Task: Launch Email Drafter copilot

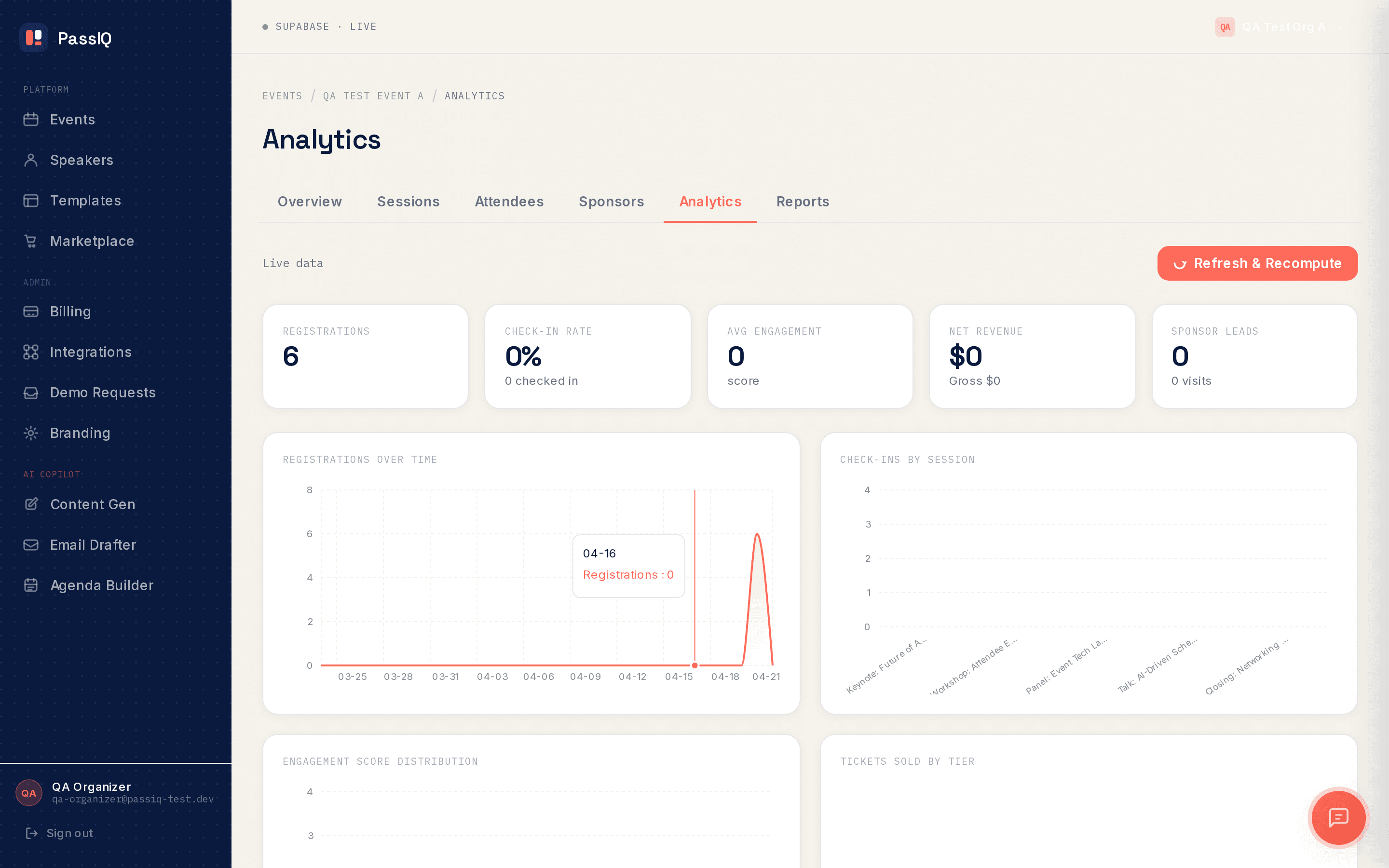Action: 115,545
